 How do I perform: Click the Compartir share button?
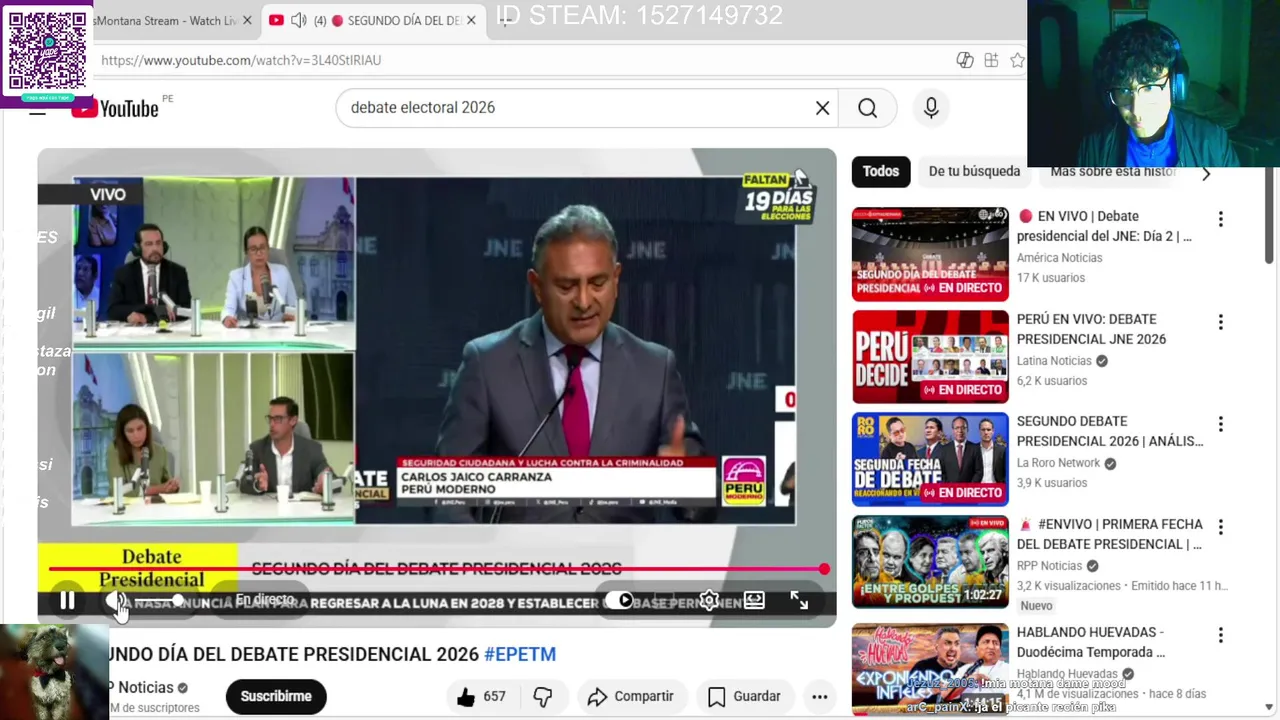[x=630, y=696]
